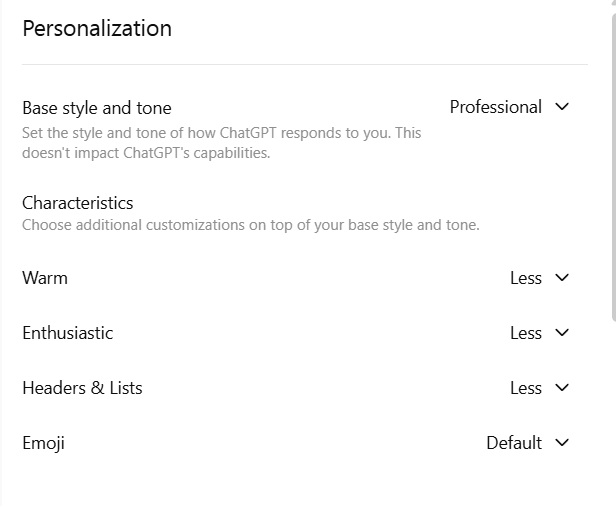Click the Characteristics description text
This screenshot has height=506, width=616.
click(x=250, y=225)
